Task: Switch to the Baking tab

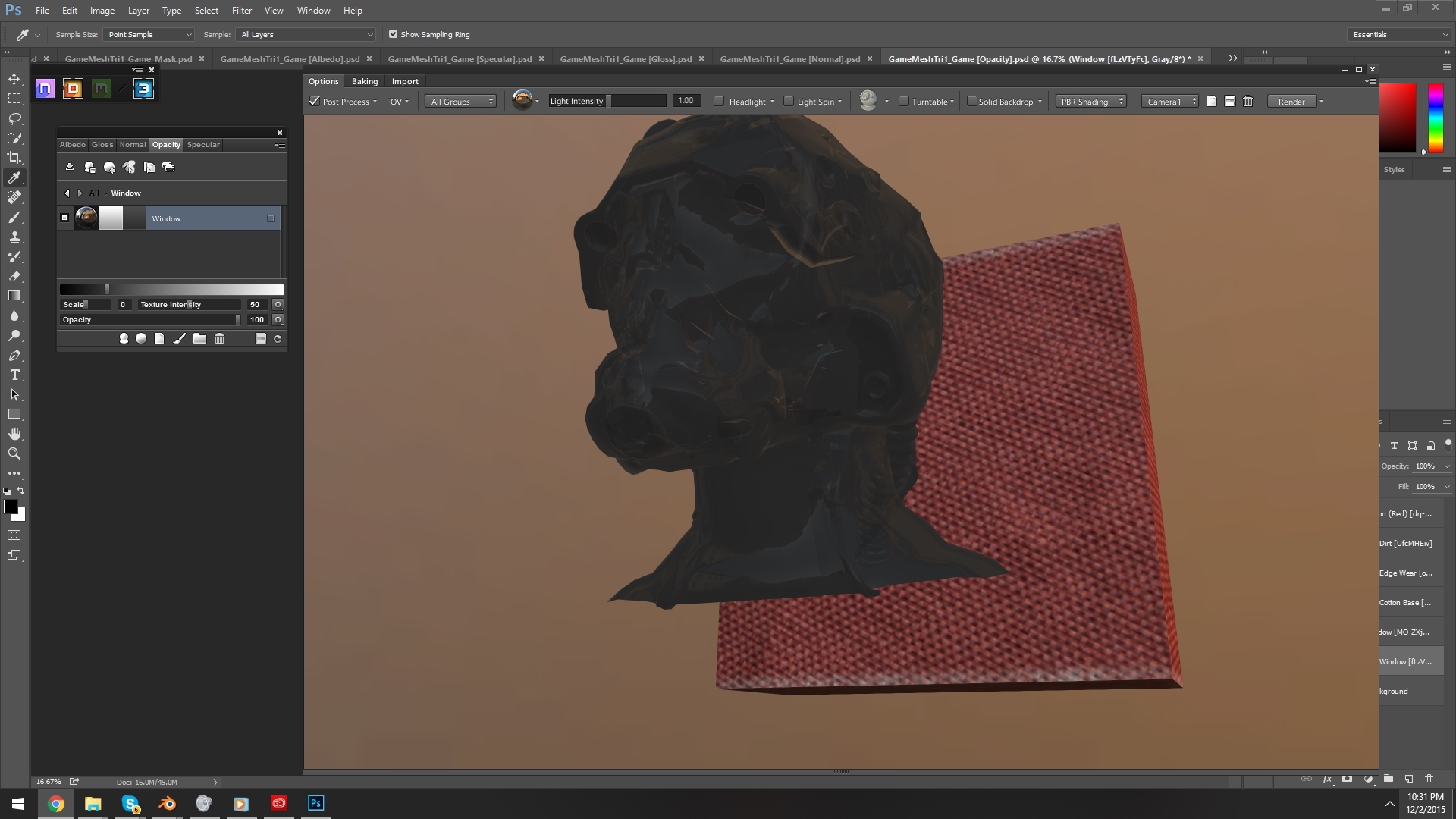Action: (364, 81)
